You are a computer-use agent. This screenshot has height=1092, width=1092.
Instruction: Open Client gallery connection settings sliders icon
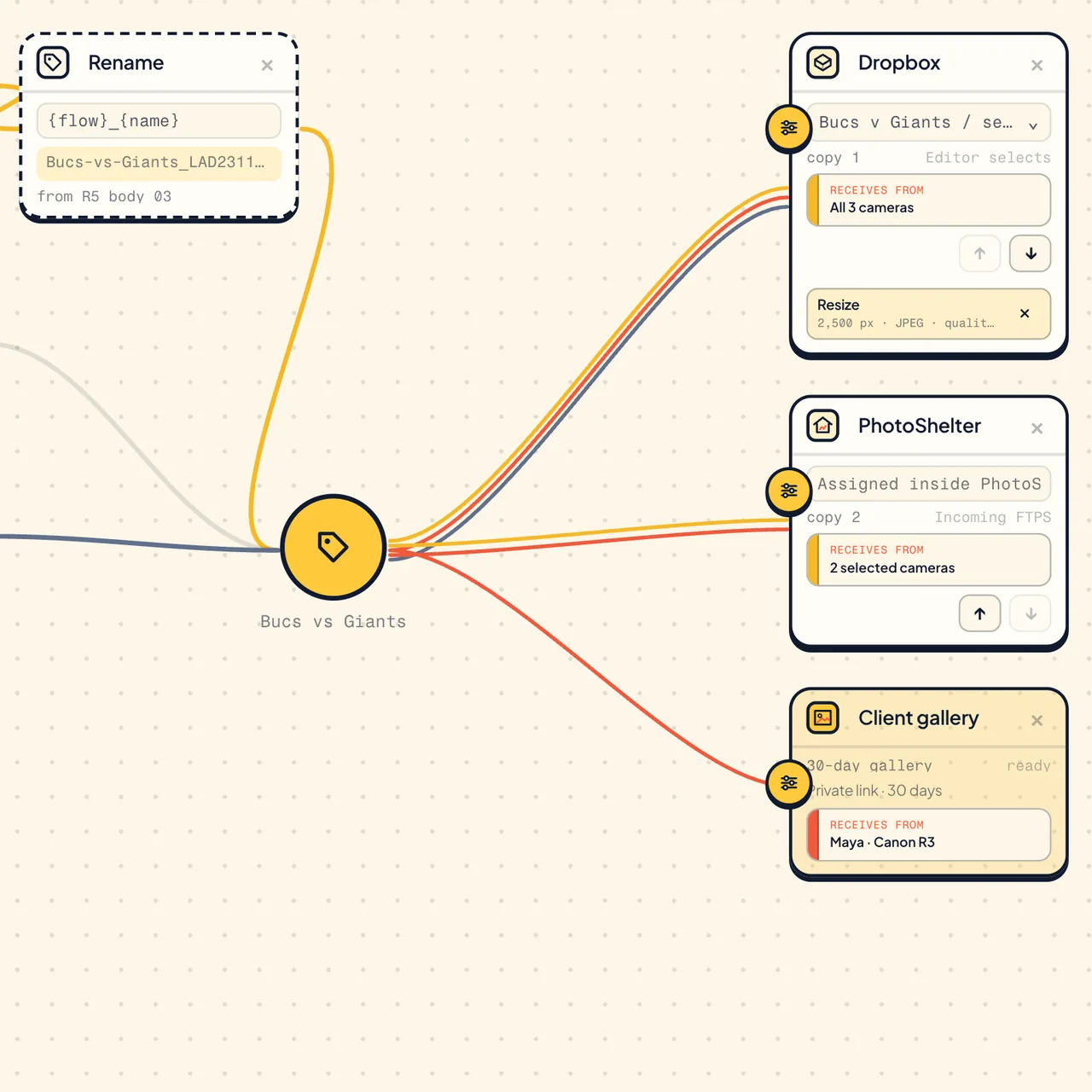coord(788,782)
